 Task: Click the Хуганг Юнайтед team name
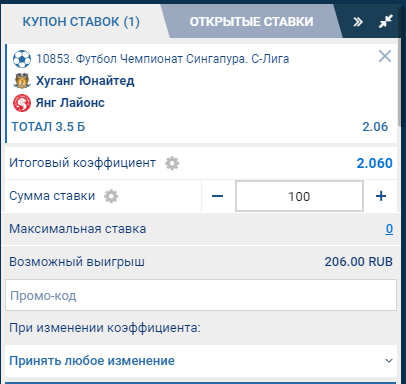85,81
